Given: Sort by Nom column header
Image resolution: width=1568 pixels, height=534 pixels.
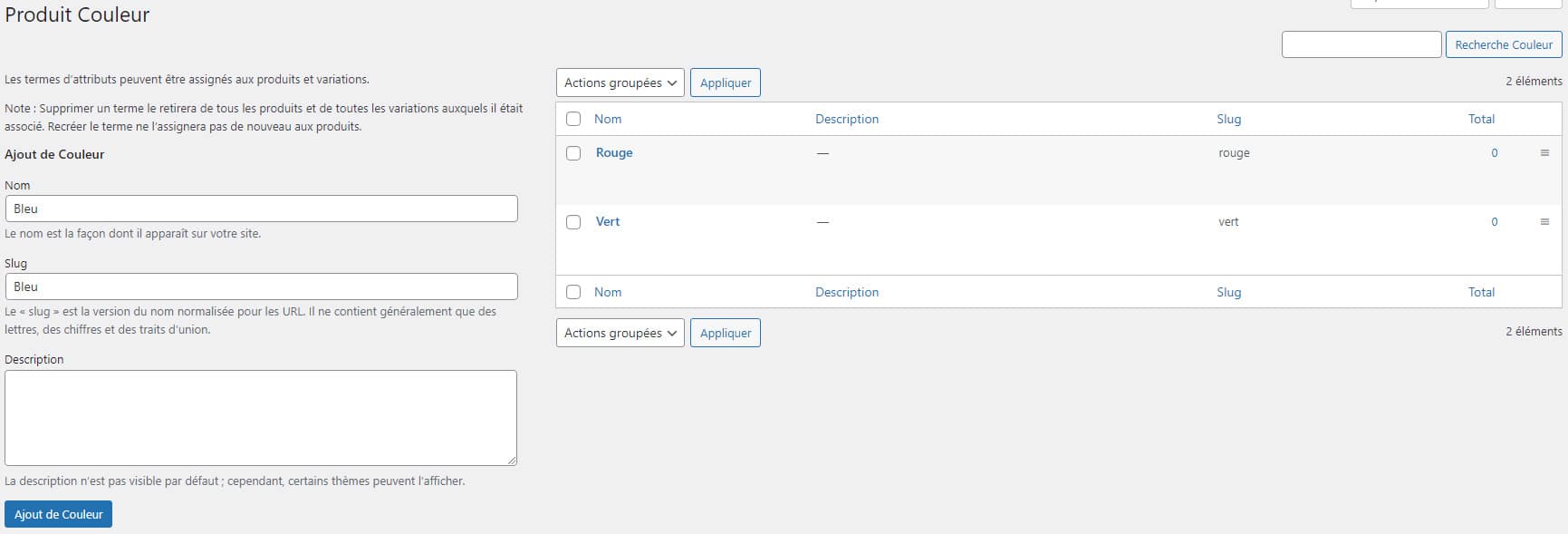Looking at the screenshot, I should [x=608, y=119].
